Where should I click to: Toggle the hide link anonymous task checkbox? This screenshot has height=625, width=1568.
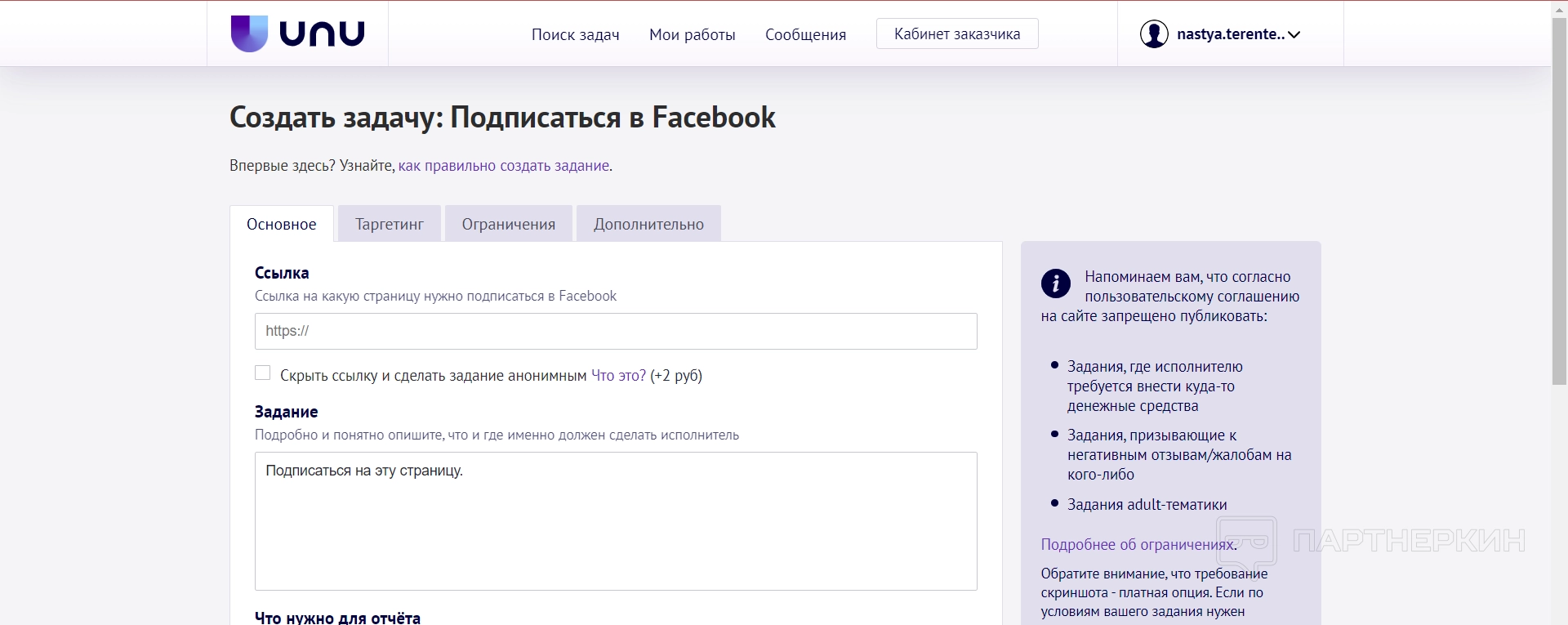[x=262, y=373]
